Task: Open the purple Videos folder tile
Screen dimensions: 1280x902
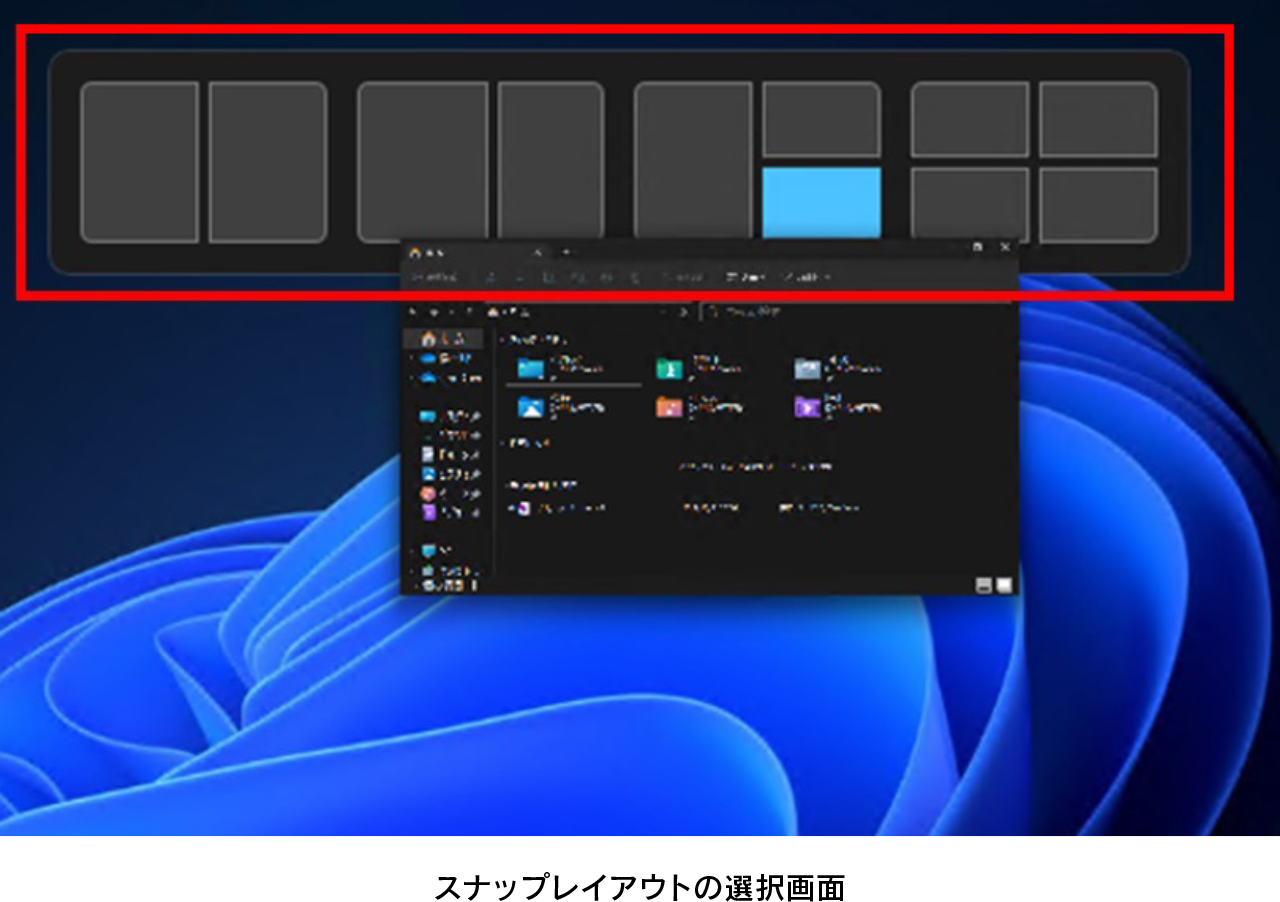Action: (807, 407)
